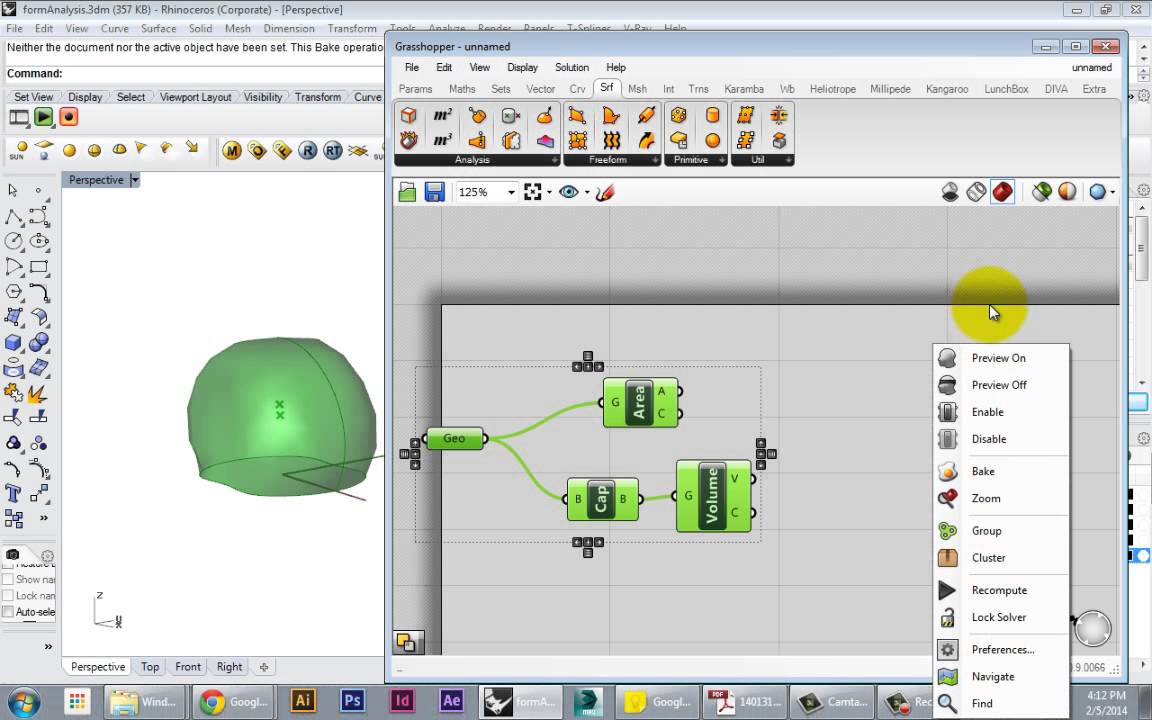Open the named views eye dropdown arrow
1152x720 pixels.
tap(586, 192)
